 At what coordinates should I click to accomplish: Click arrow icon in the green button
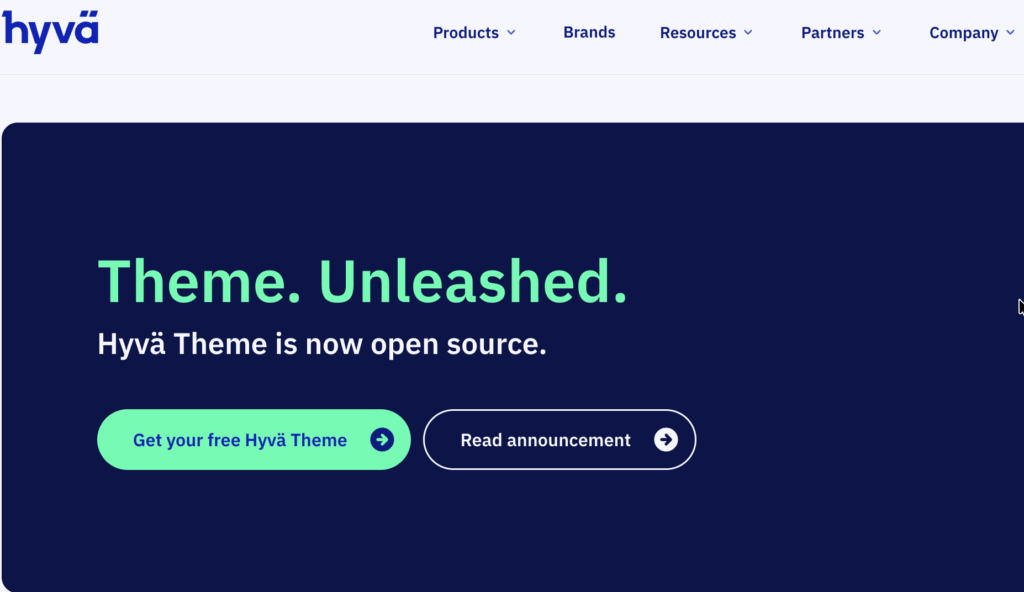382,440
